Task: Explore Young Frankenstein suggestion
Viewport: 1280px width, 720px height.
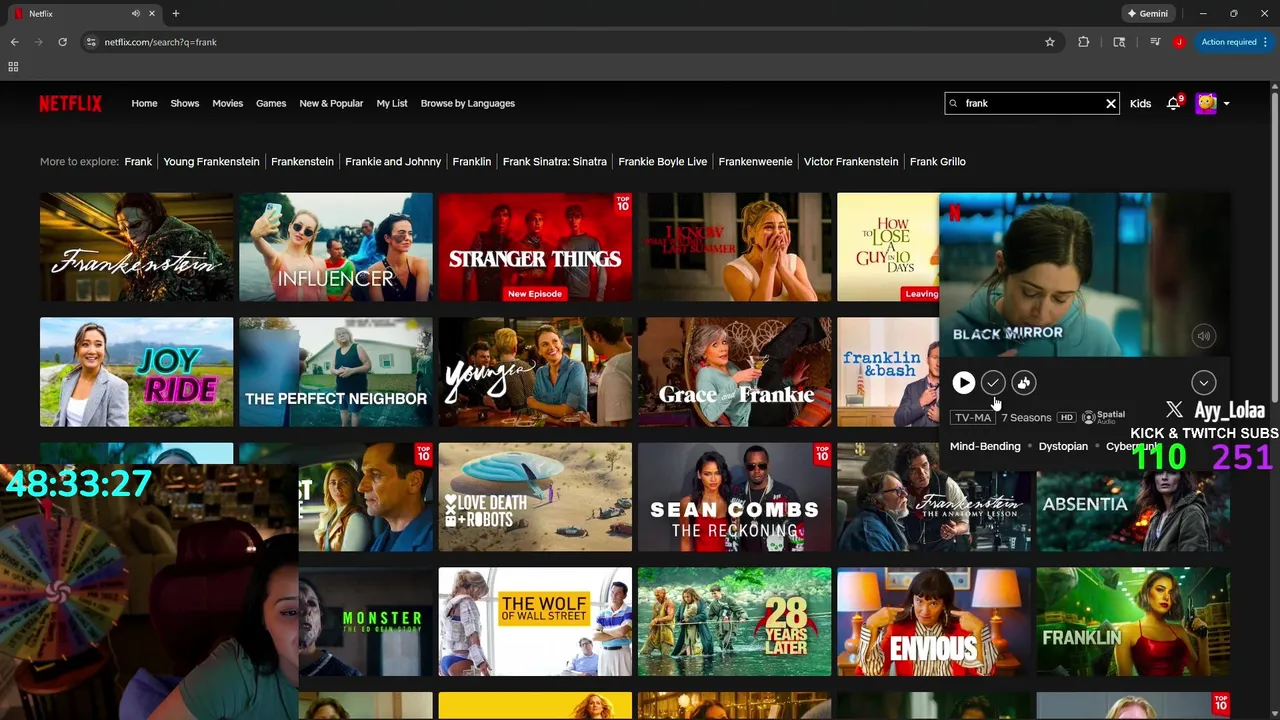Action: 211,161
